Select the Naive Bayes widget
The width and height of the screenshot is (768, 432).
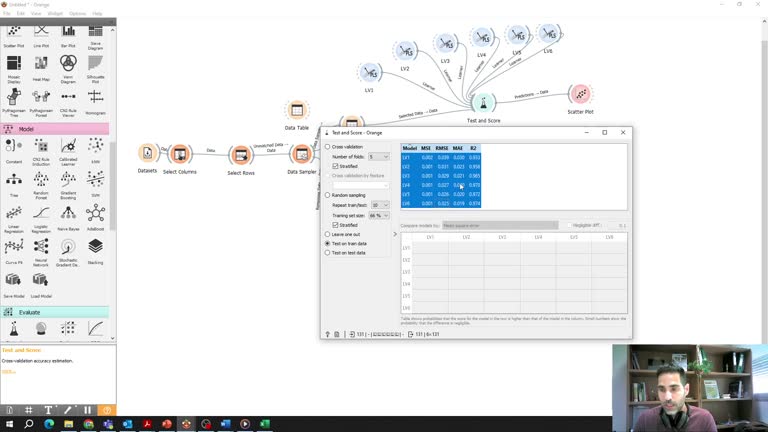point(68,217)
